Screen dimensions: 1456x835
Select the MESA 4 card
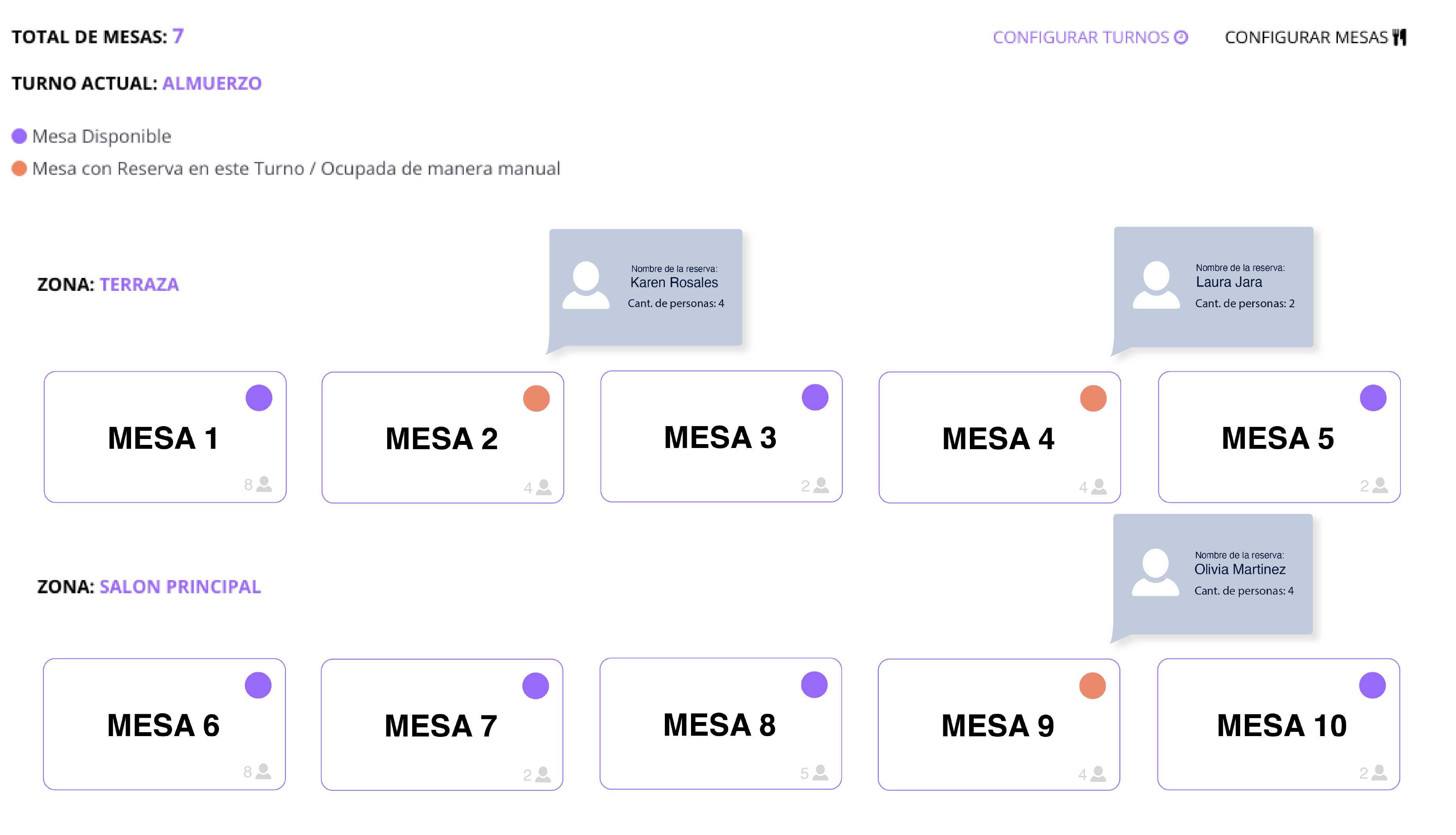coord(999,437)
